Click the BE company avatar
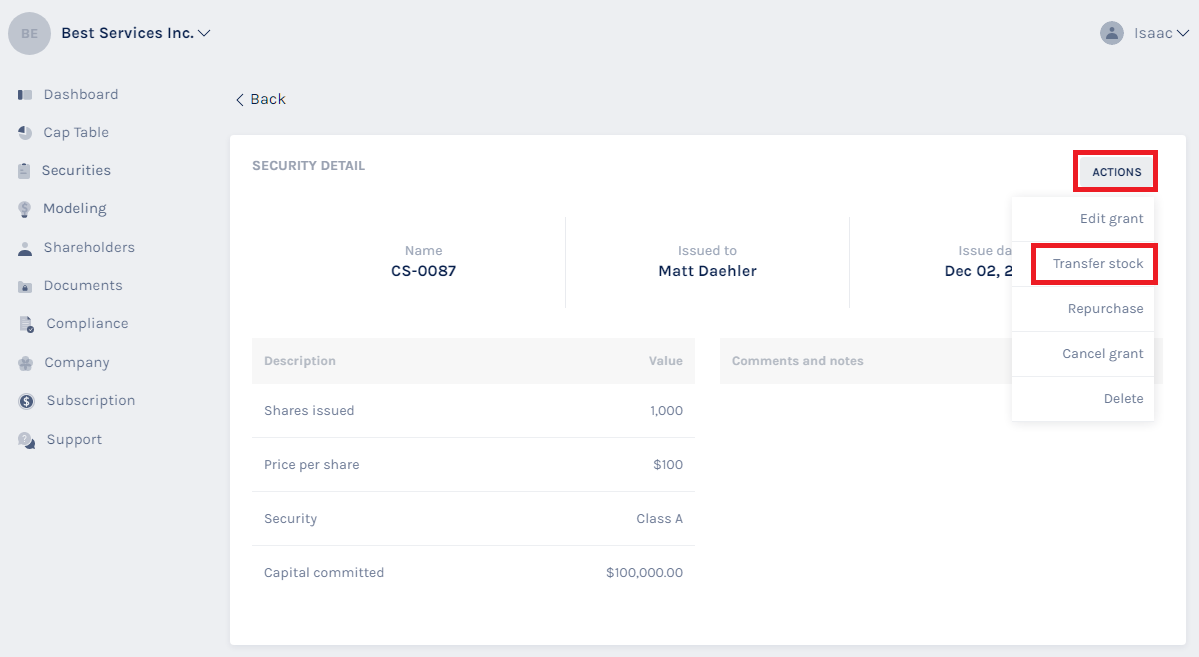 30,33
